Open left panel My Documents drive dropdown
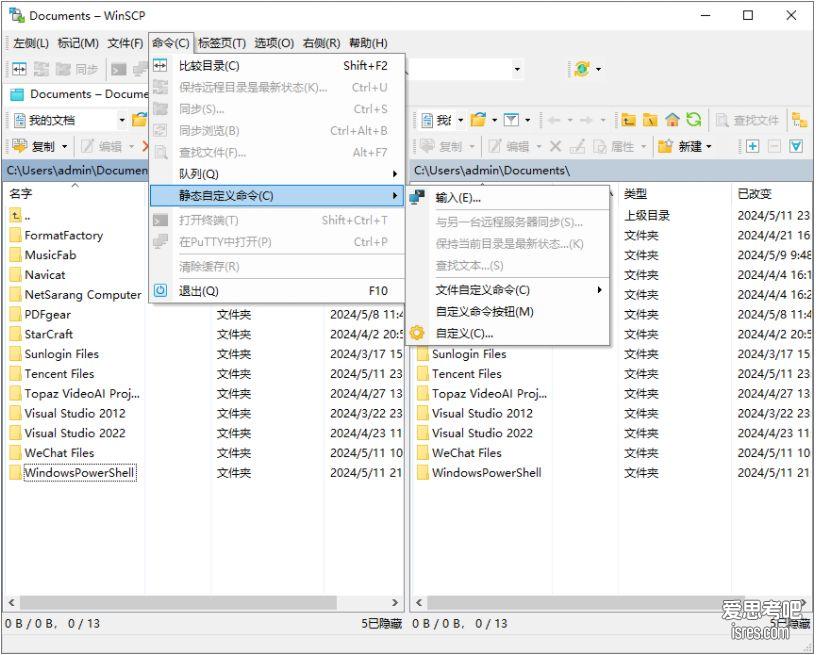This screenshot has width=816, height=655. (122, 120)
